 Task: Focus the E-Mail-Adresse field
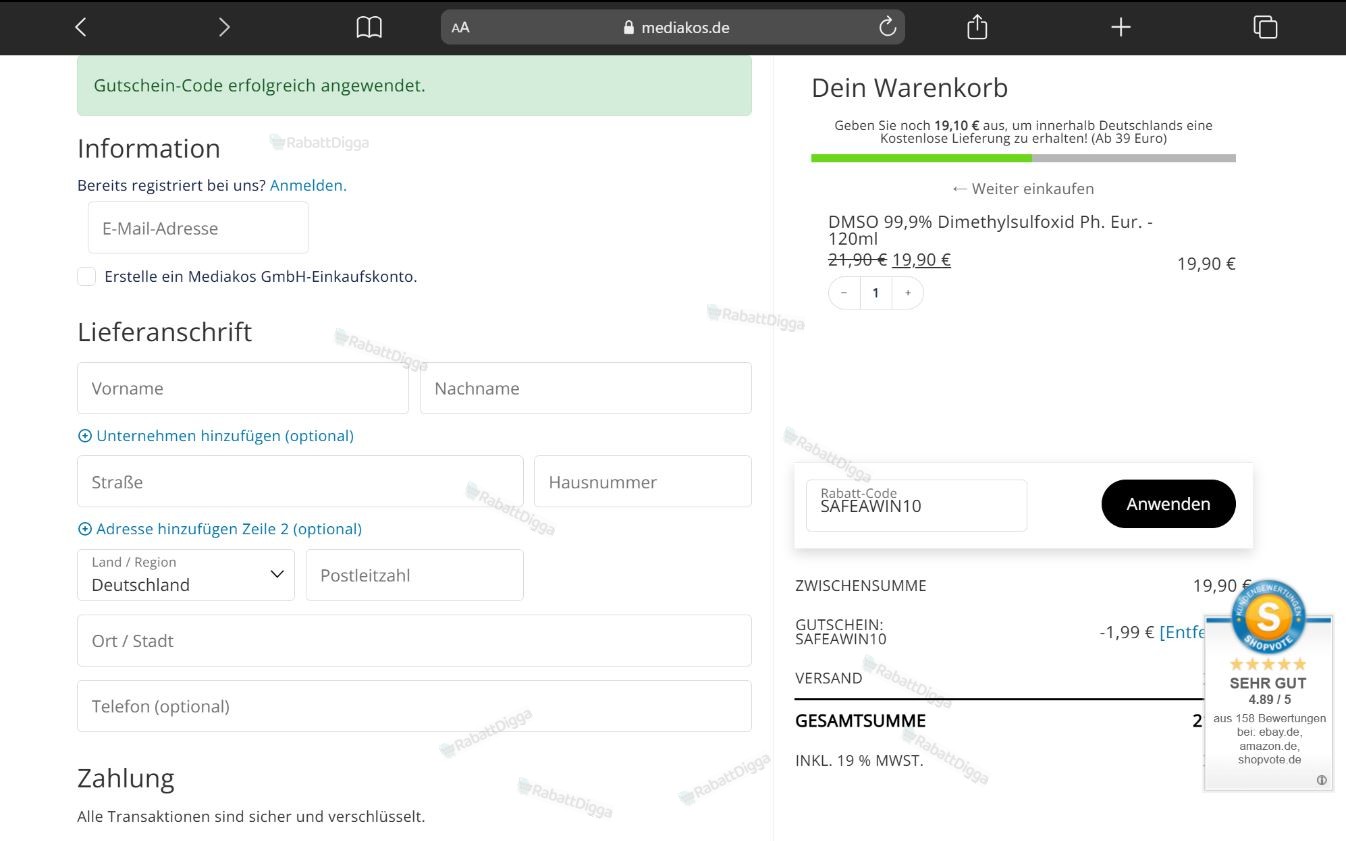198,228
